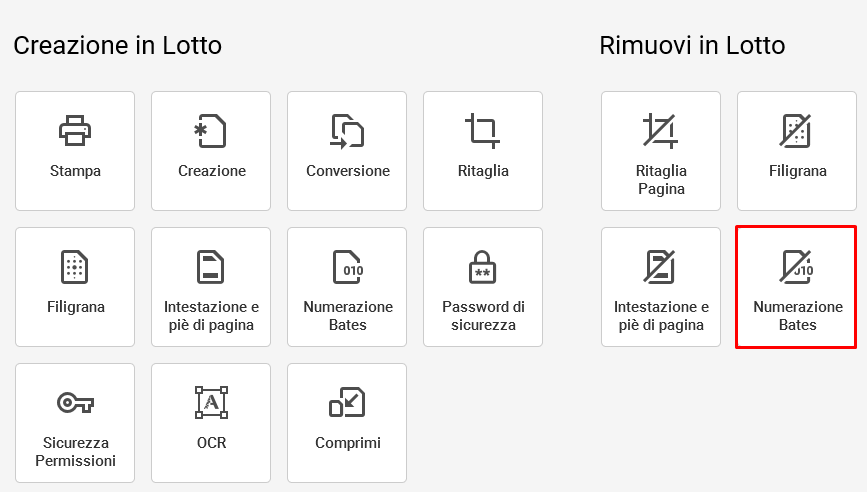Open the batch Stampa print tile

[75, 151]
